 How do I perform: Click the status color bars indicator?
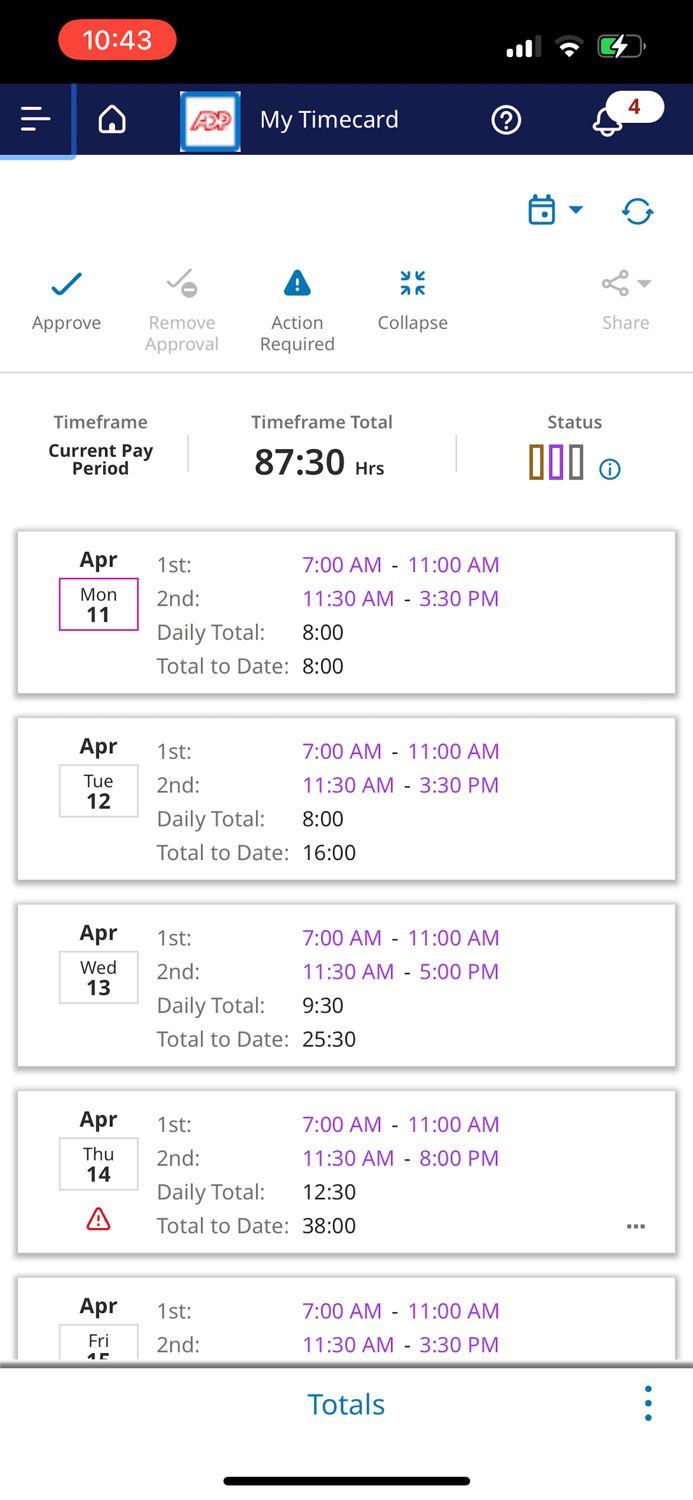point(556,463)
